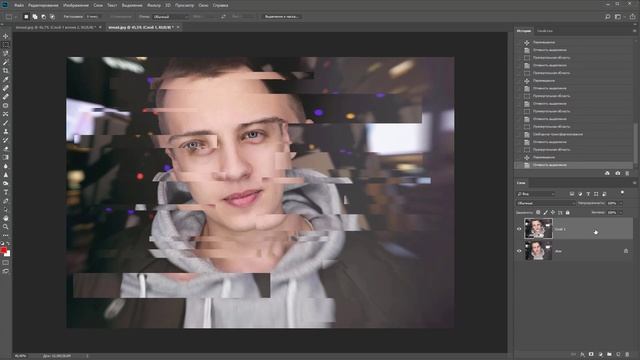Screen dimensions: 640x360
Task: Open the workspace switcher dropdown
Action: (619, 17)
